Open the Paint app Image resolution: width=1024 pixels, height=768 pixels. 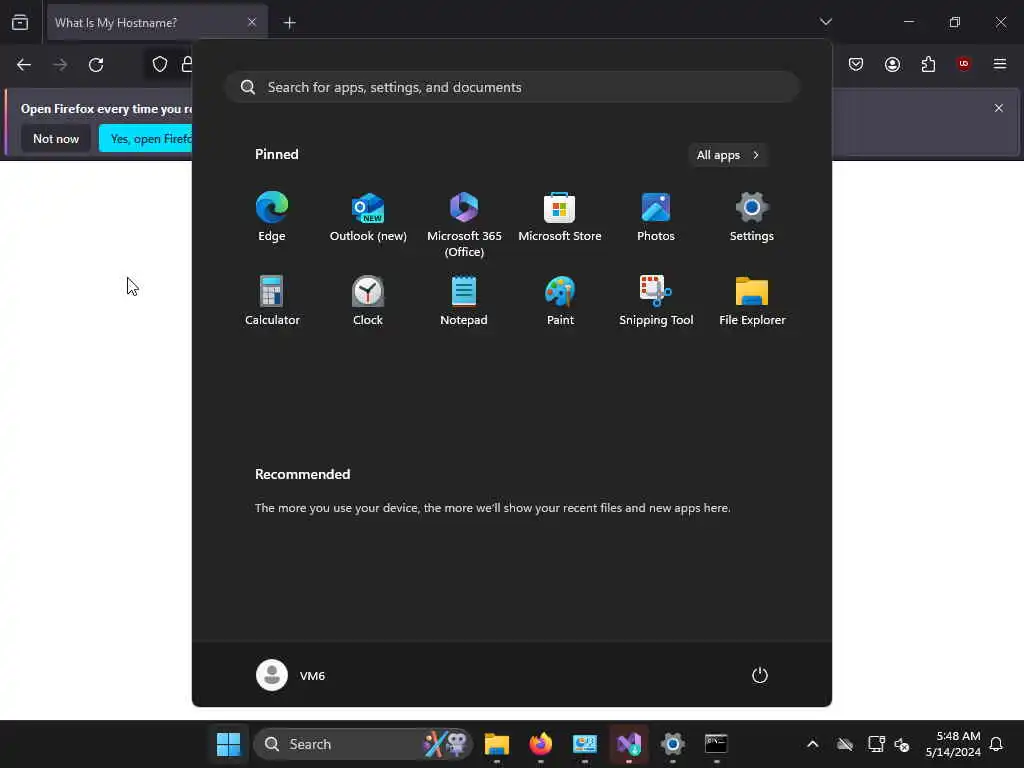(x=560, y=300)
